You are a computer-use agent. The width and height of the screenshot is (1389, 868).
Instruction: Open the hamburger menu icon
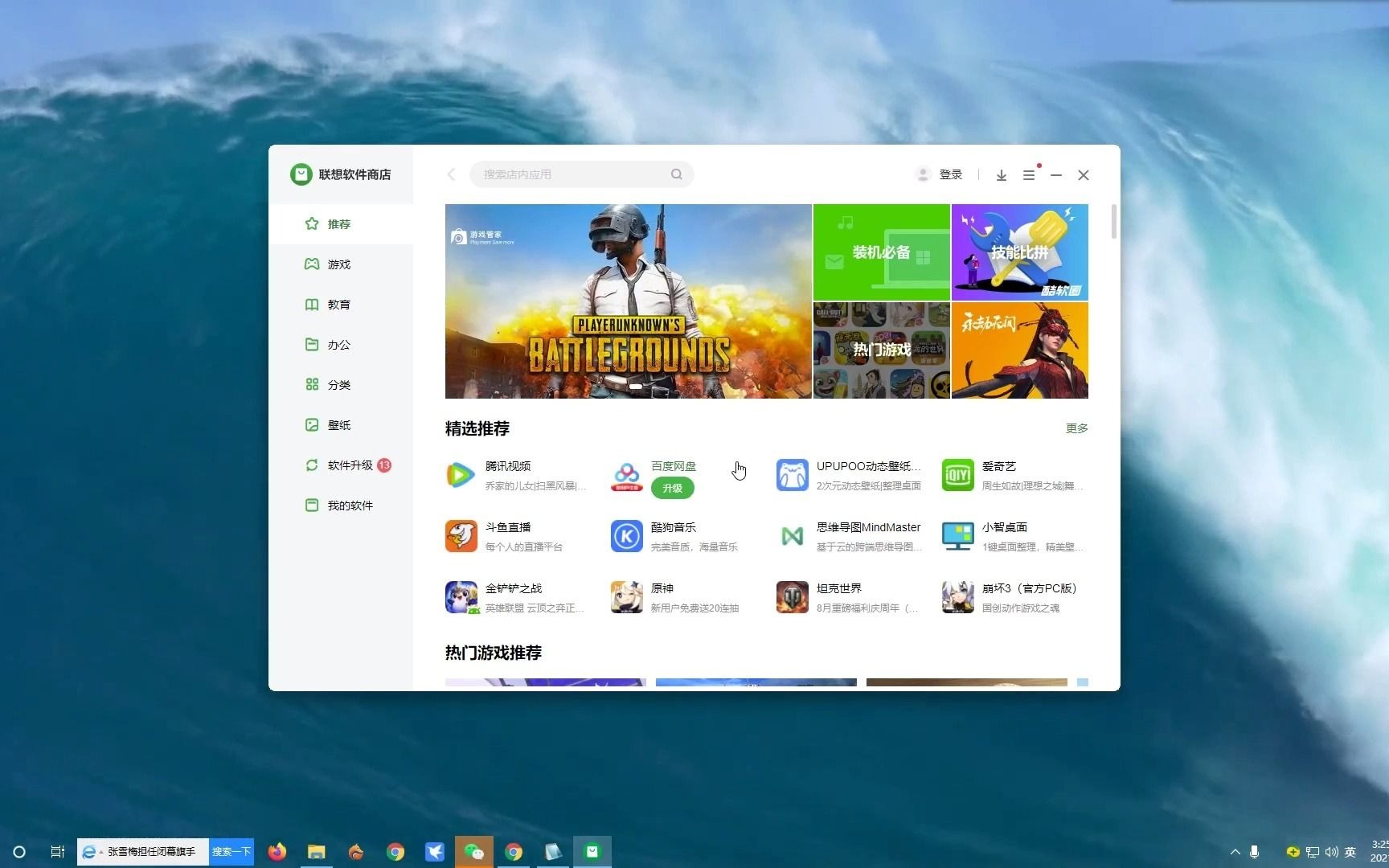click(x=1029, y=175)
